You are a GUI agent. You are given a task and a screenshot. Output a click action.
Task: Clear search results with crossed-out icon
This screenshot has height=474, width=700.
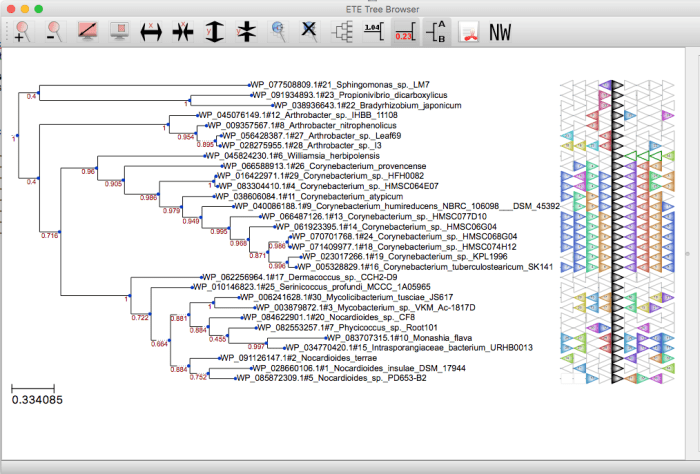click(310, 33)
